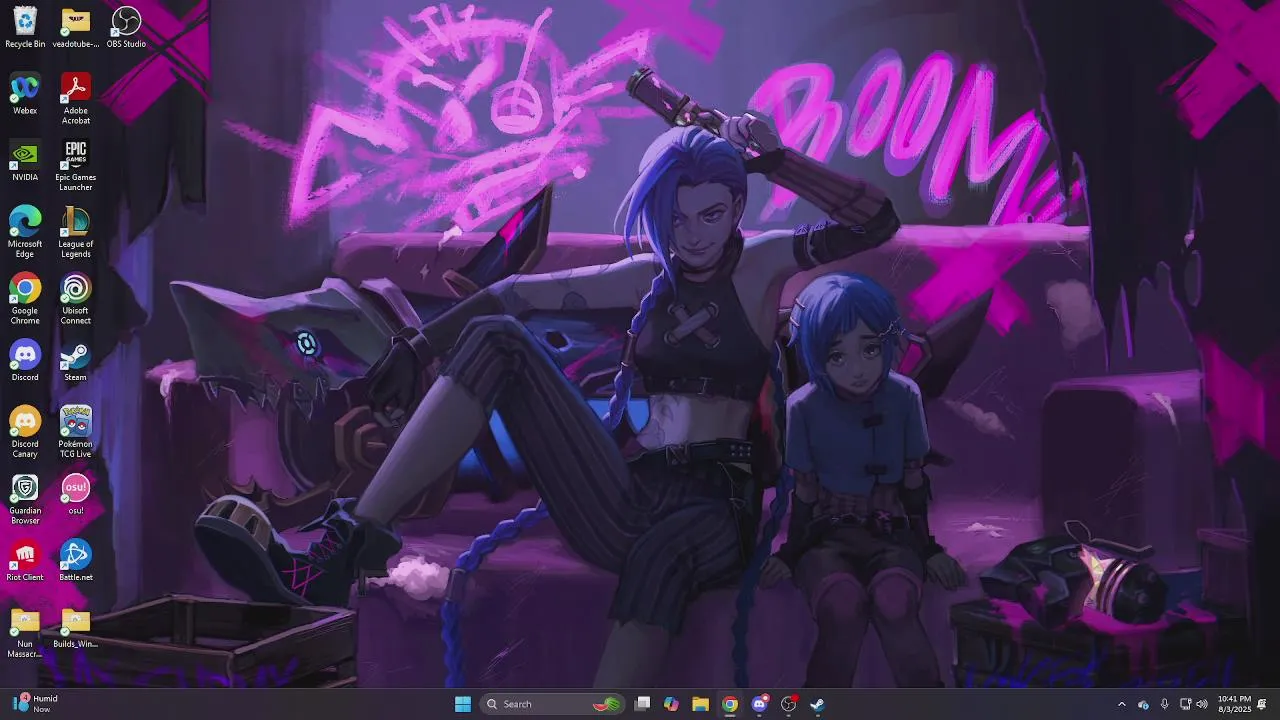Open the osu! desktop shortcut
The image size is (1280, 720).
(x=75, y=494)
